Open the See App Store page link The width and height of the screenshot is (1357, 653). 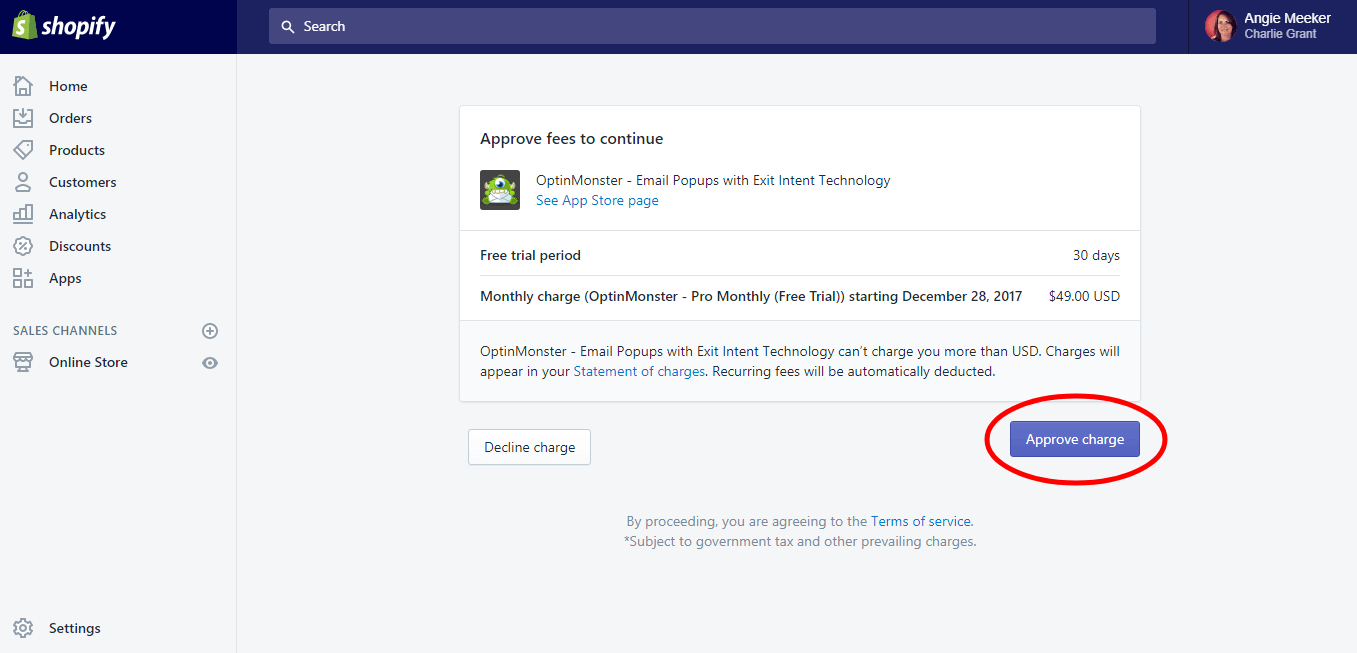pos(597,200)
